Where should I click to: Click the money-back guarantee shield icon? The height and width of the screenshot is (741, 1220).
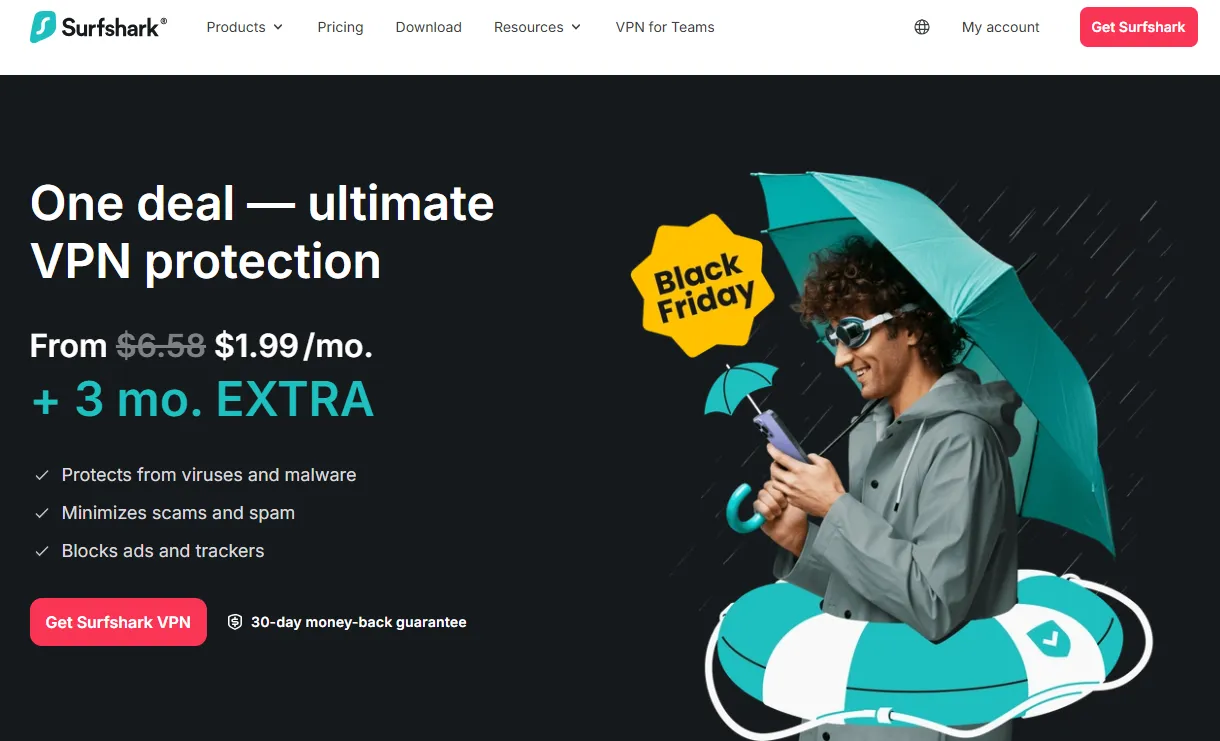(x=235, y=622)
